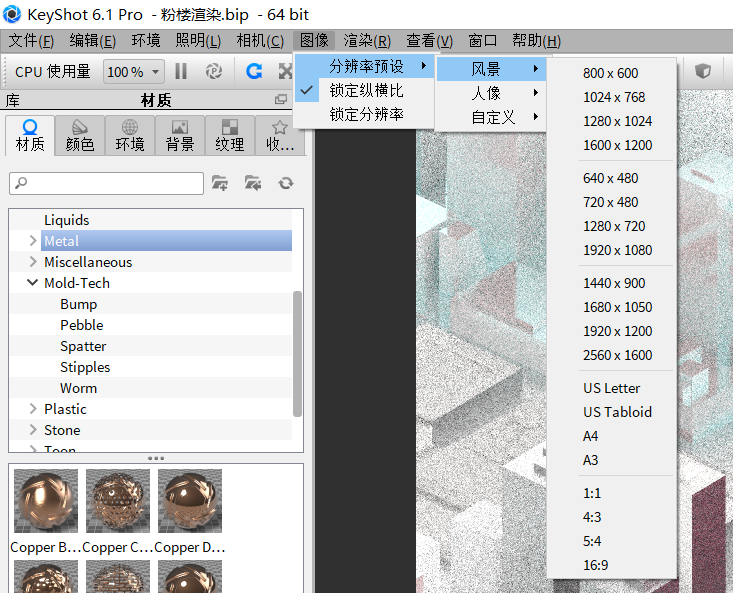
Task: Select the Stipples tree item
Action: pyautogui.click(x=85, y=367)
